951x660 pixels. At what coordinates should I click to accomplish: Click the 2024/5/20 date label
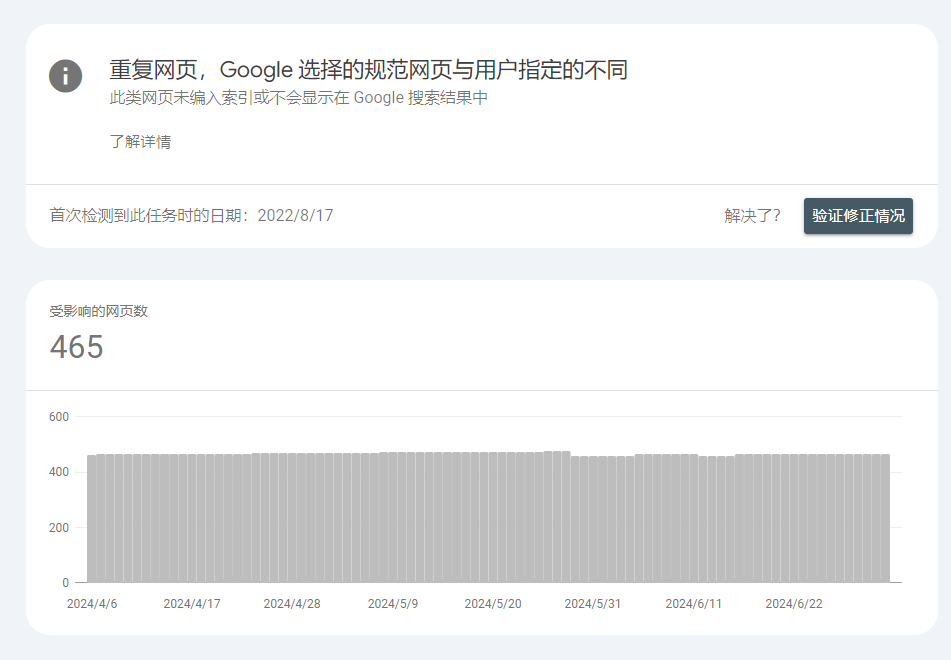[x=492, y=604]
